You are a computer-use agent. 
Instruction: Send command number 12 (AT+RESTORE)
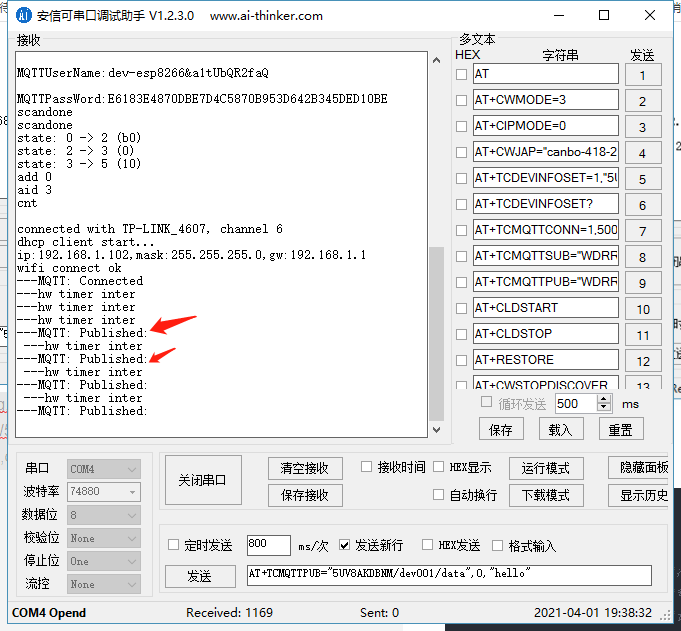pos(643,361)
